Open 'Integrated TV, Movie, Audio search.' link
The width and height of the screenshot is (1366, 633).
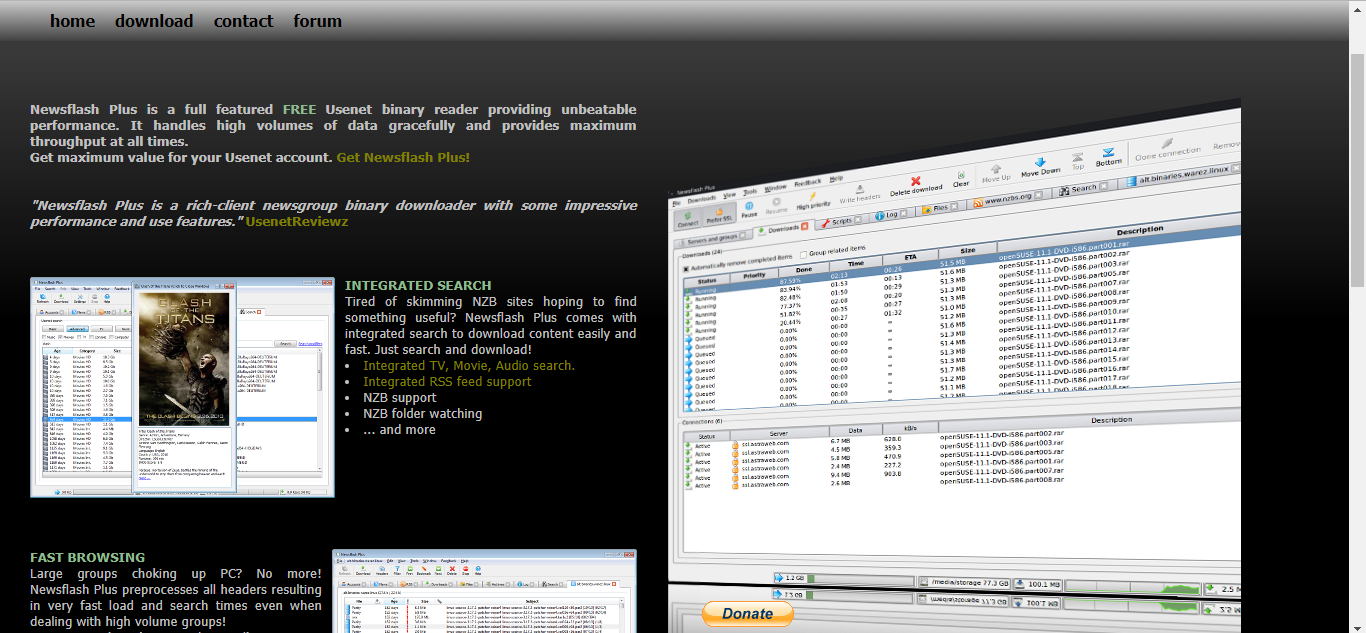(469, 366)
